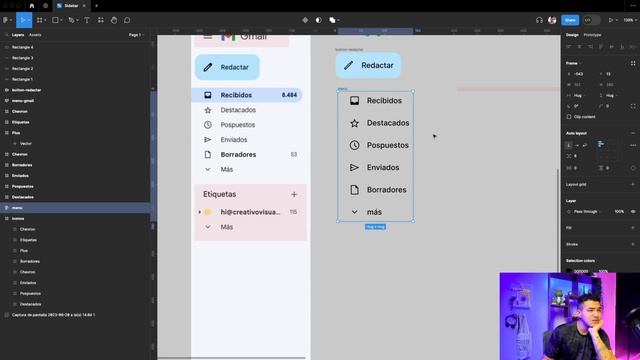This screenshot has height=360, width=640.
Task: Remove auto layout with the minus icon
Action: (633, 133)
